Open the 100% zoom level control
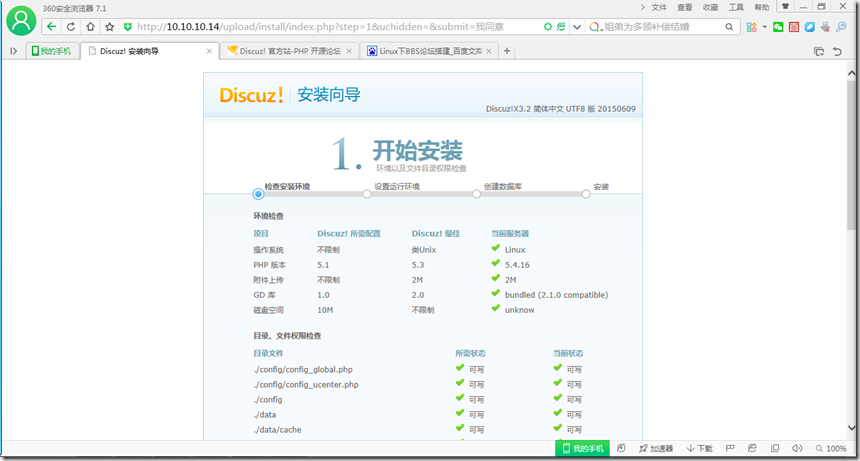The width and height of the screenshot is (860, 461). tap(831, 448)
